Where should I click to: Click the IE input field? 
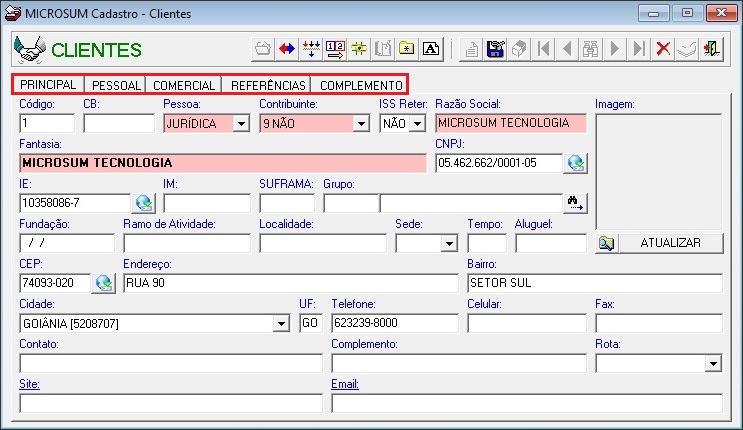click(x=75, y=203)
